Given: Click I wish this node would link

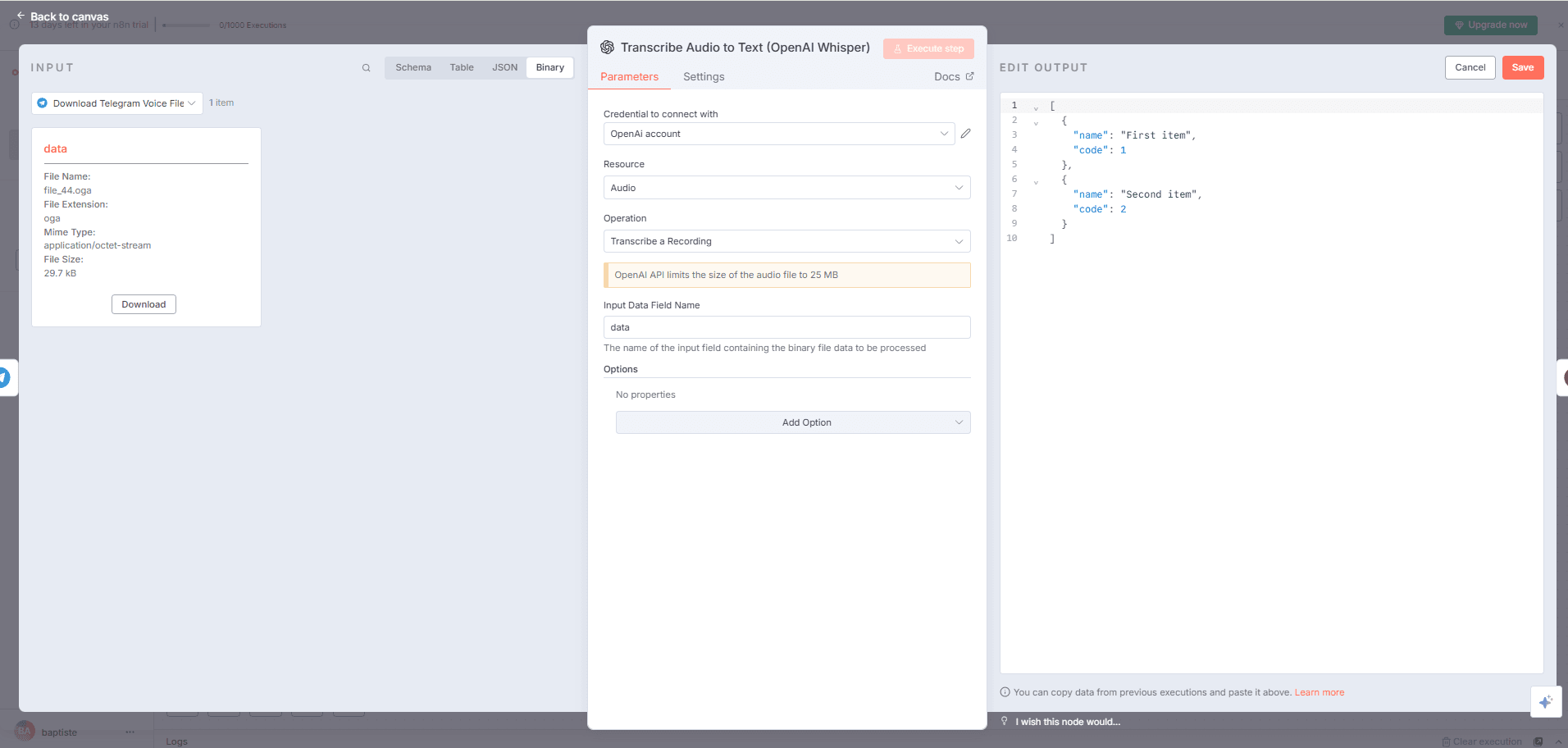Looking at the screenshot, I should point(1068,722).
